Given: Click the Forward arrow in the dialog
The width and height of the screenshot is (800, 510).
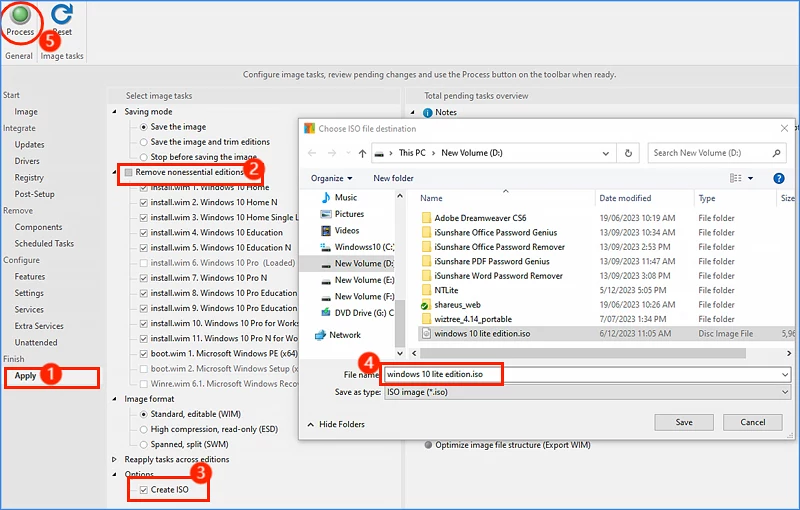Looking at the screenshot, I should pos(332,153).
